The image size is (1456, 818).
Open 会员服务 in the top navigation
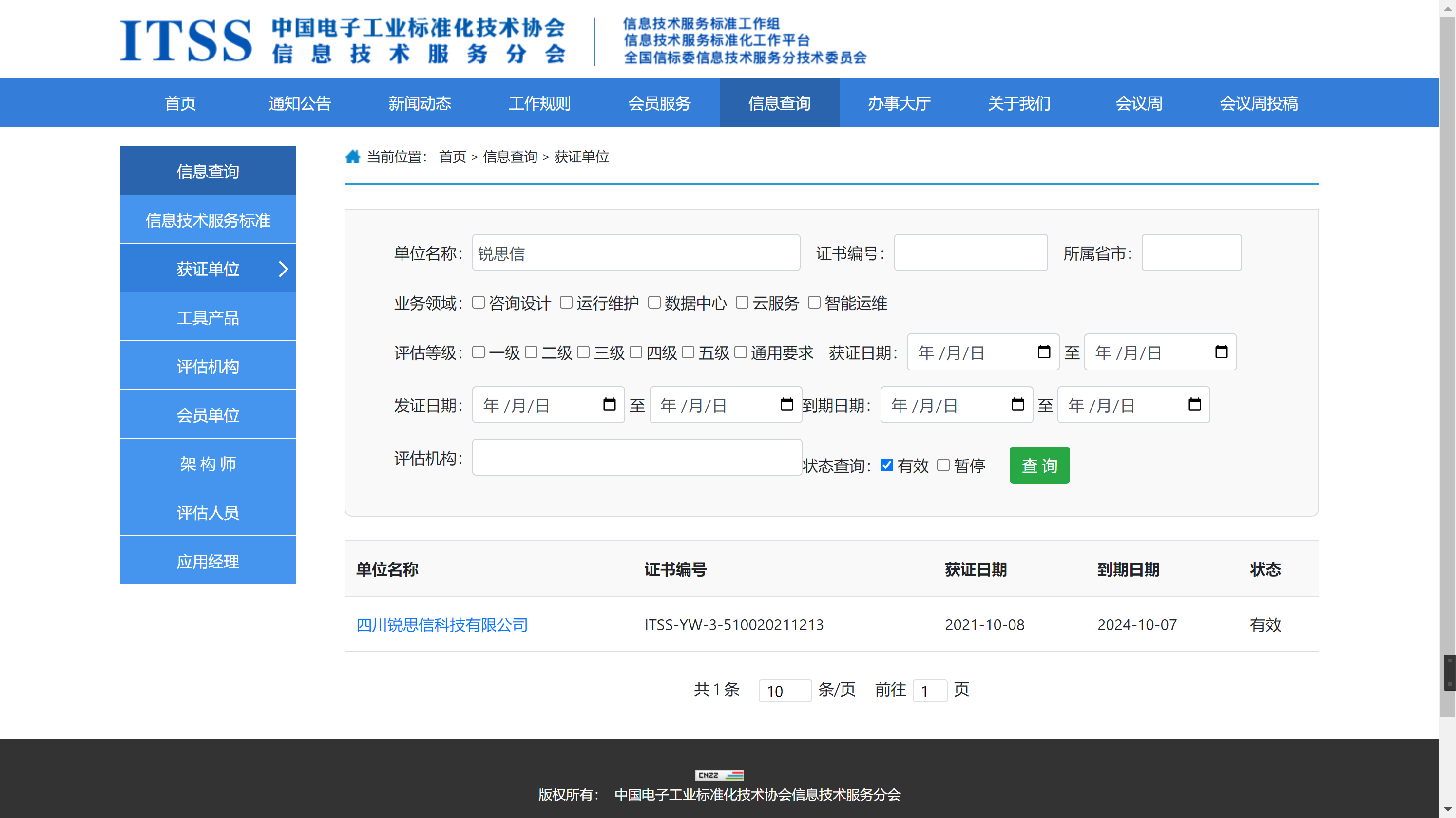[x=659, y=103]
